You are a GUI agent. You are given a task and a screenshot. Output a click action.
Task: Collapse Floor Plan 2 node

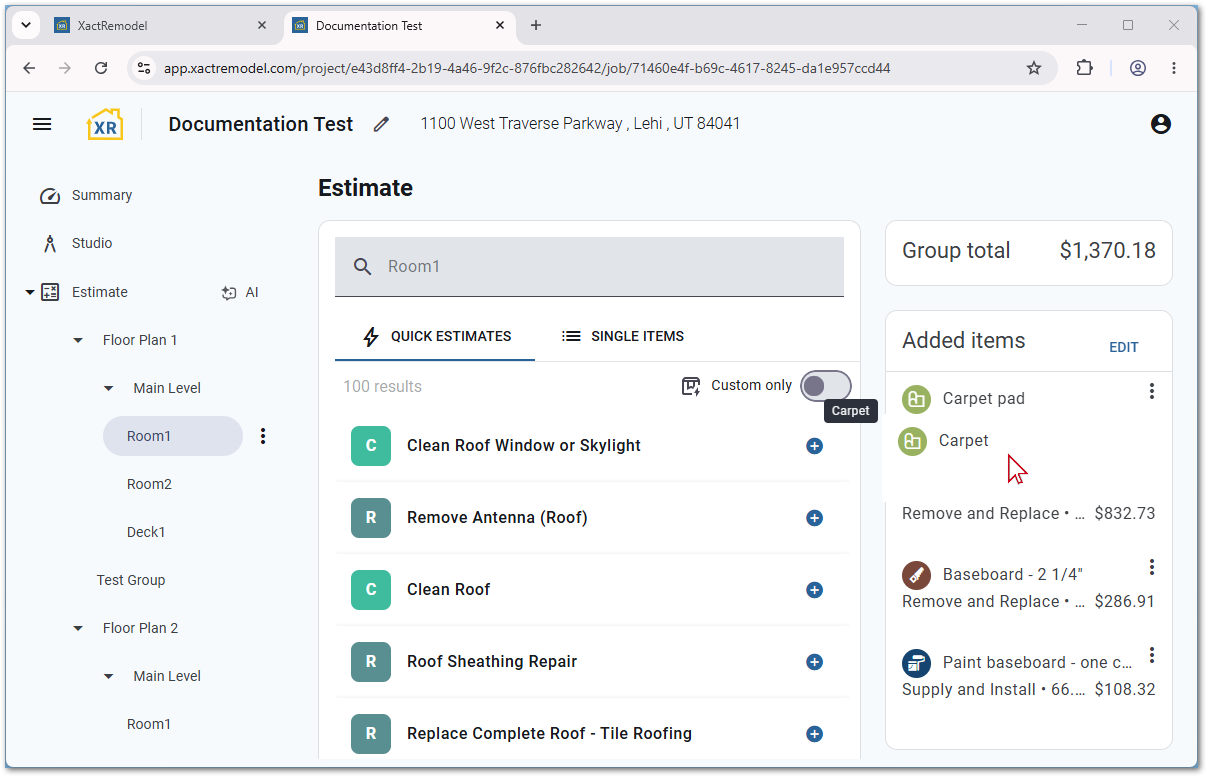click(x=78, y=628)
